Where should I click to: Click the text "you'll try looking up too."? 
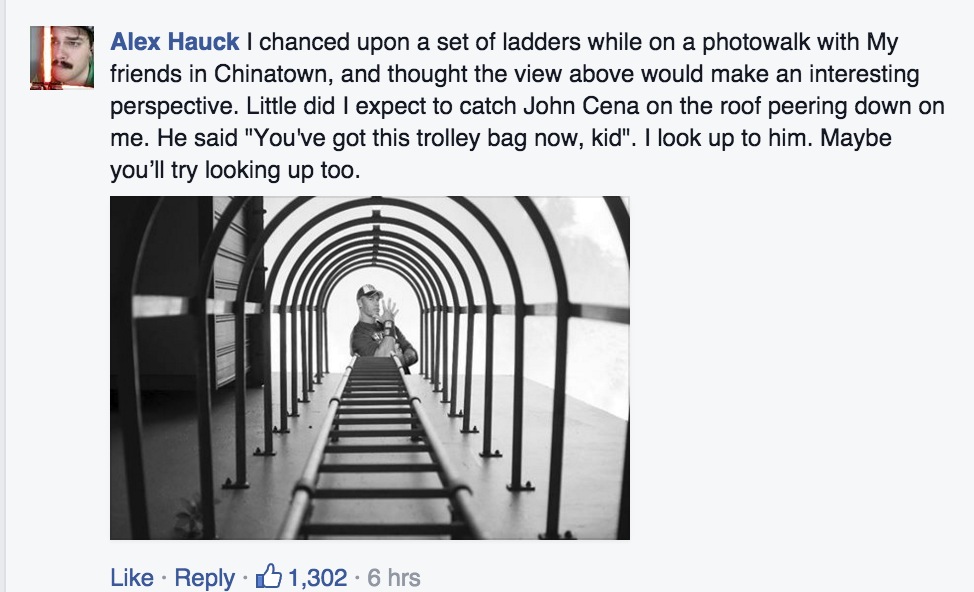(234, 171)
